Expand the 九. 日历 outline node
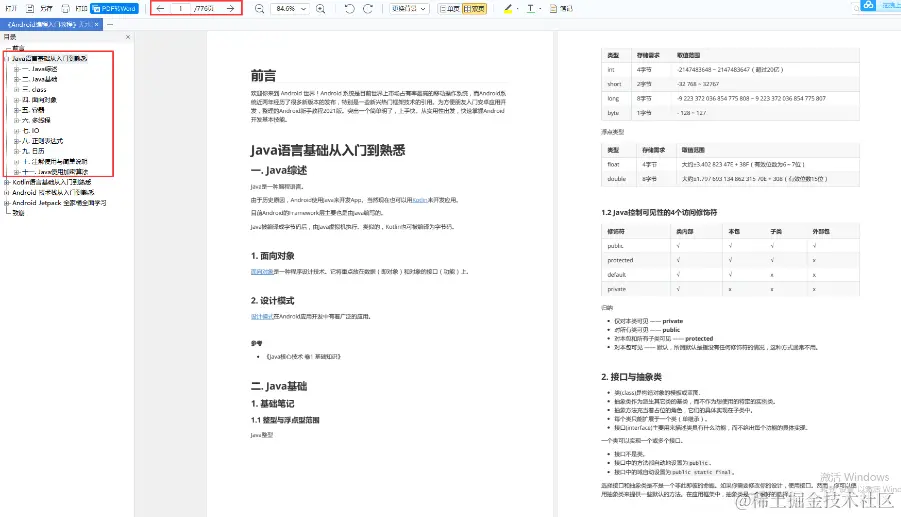 tap(17, 151)
